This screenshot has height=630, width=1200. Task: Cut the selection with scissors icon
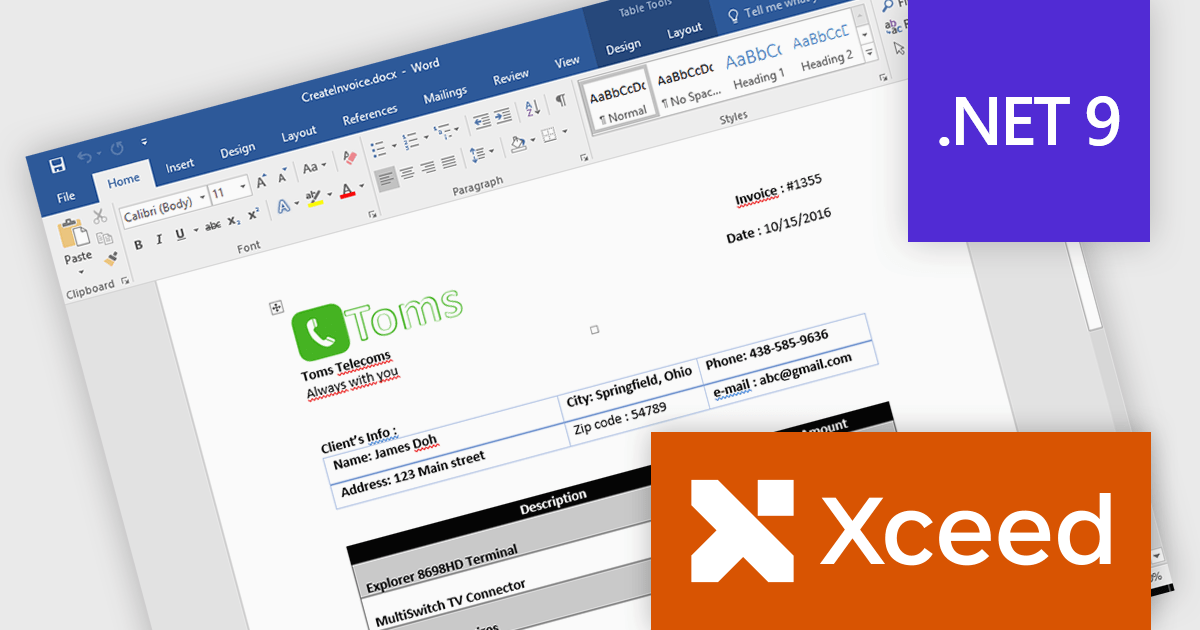click(99, 216)
